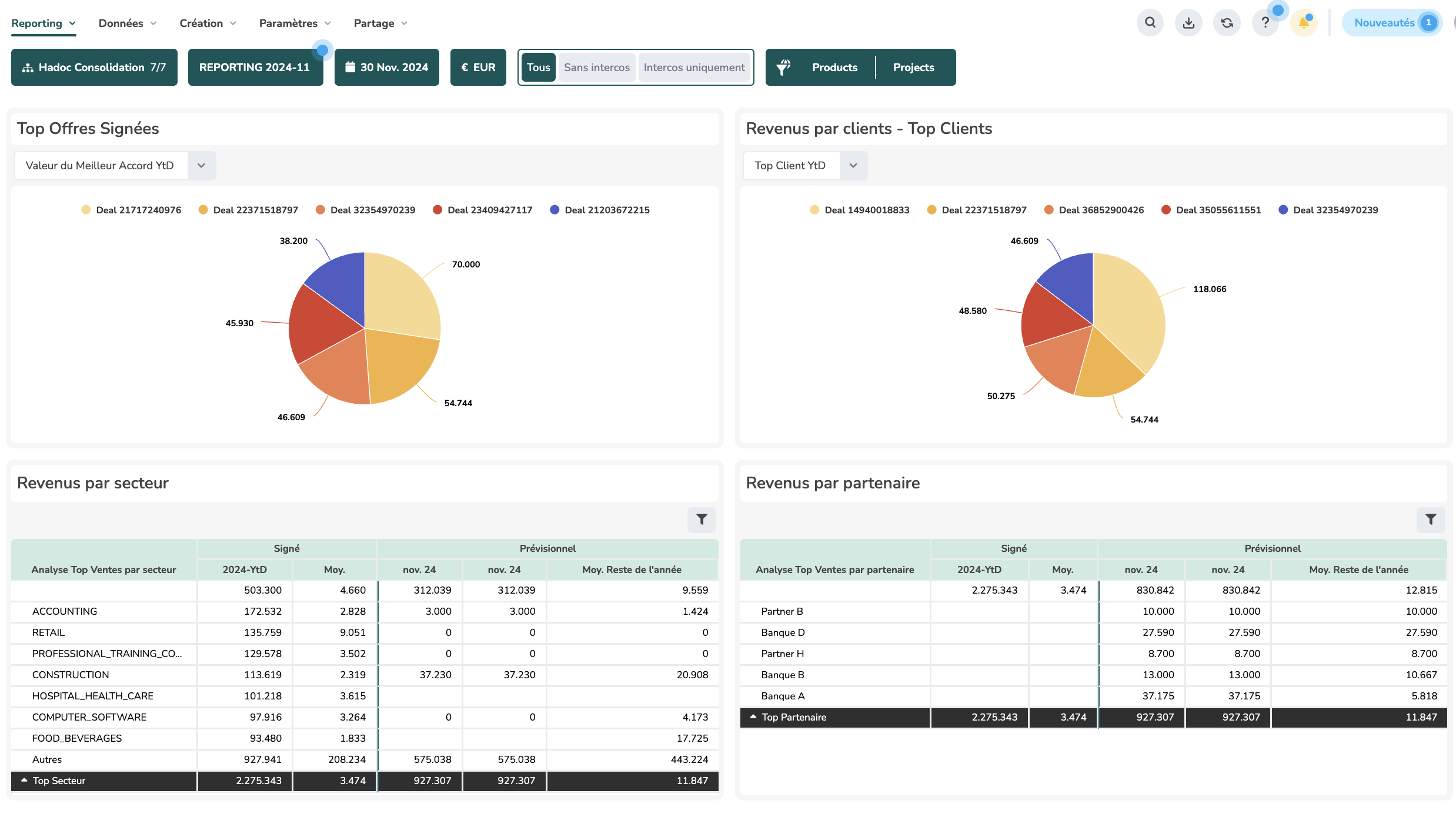Collapse the Top Partenaire row arrow
Viewport: 1456px width, 824px height.
coord(753,717)
